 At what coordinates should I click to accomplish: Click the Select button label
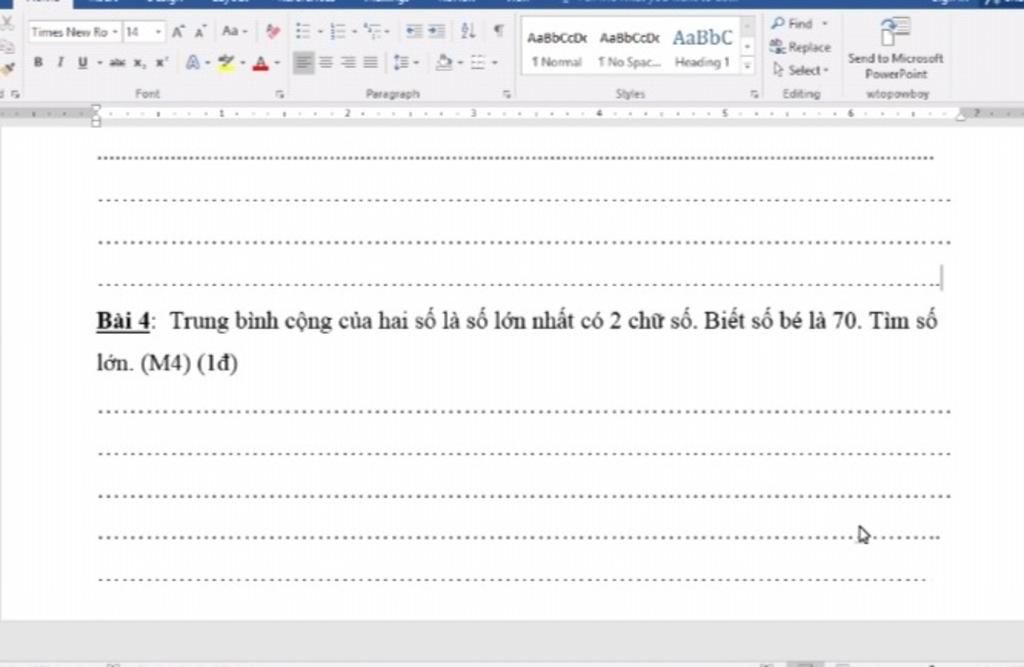click(x=805, y=70)
